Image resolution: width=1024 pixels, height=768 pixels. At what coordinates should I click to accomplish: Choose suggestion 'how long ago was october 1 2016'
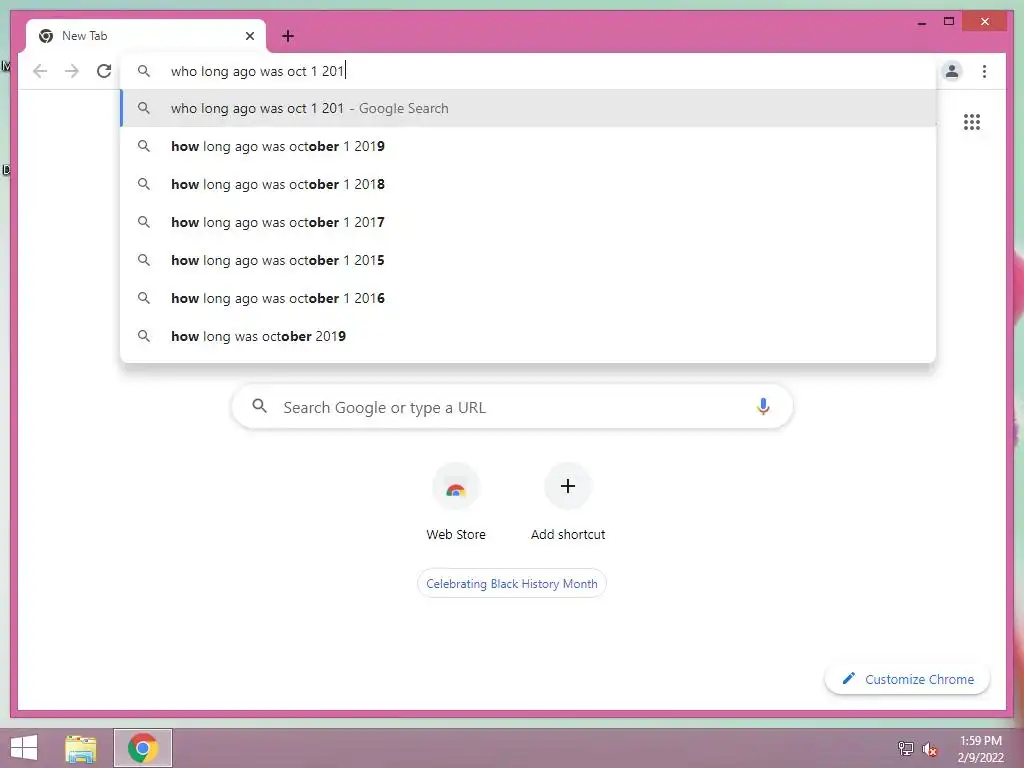(x=528, y=298)
